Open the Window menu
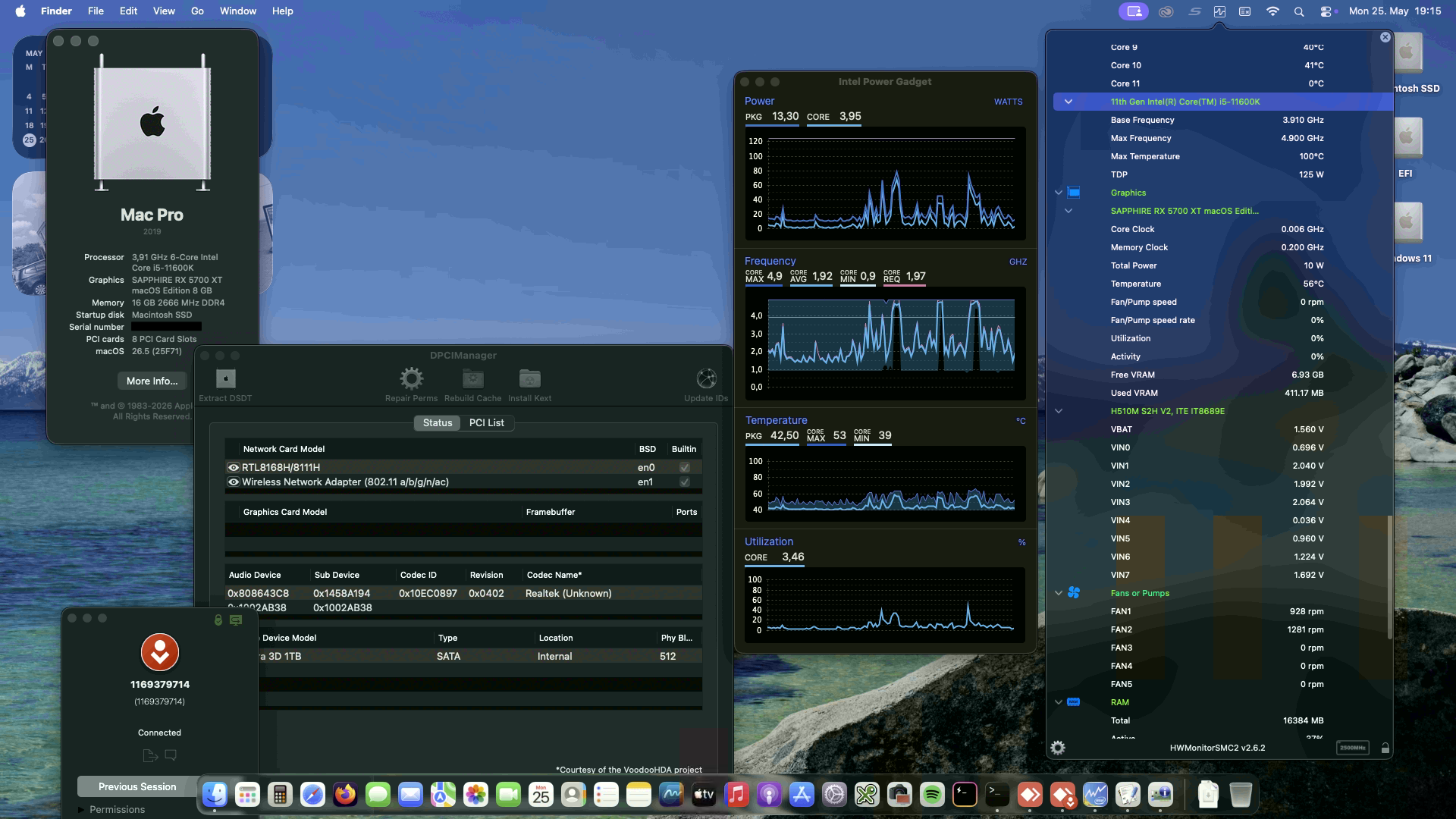 [x=238, y=11]
